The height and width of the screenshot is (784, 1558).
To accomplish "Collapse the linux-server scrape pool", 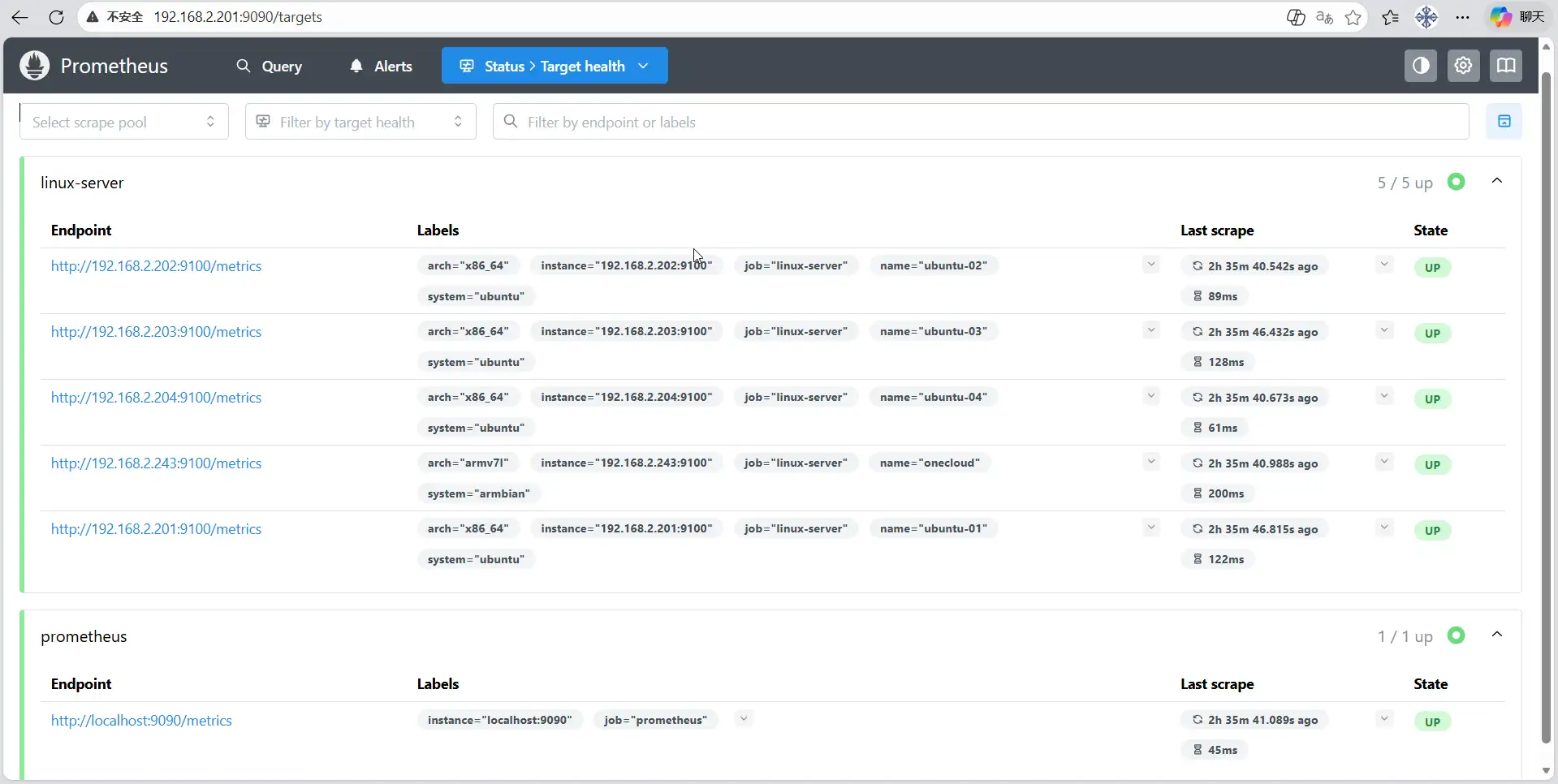I will 1497,182.
